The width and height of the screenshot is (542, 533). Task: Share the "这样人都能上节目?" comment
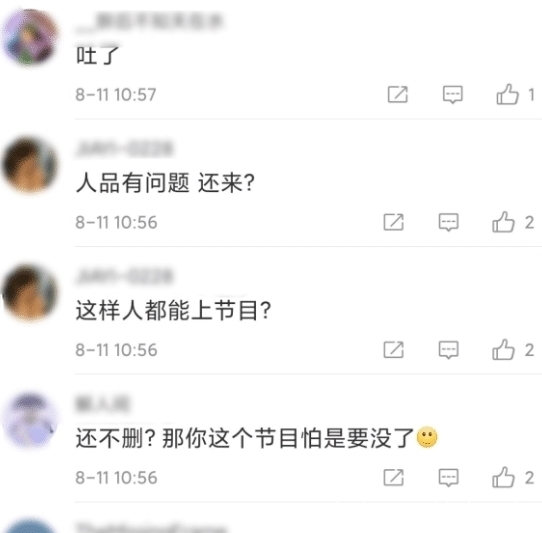[x=393, y=350]
